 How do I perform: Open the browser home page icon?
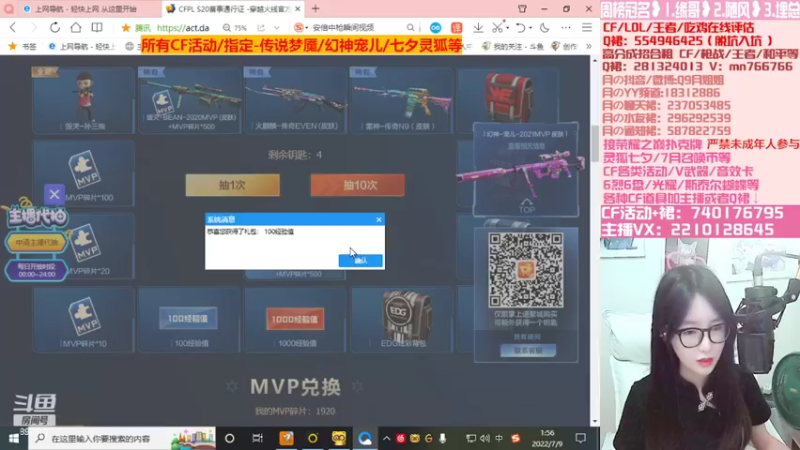(76, 28)
